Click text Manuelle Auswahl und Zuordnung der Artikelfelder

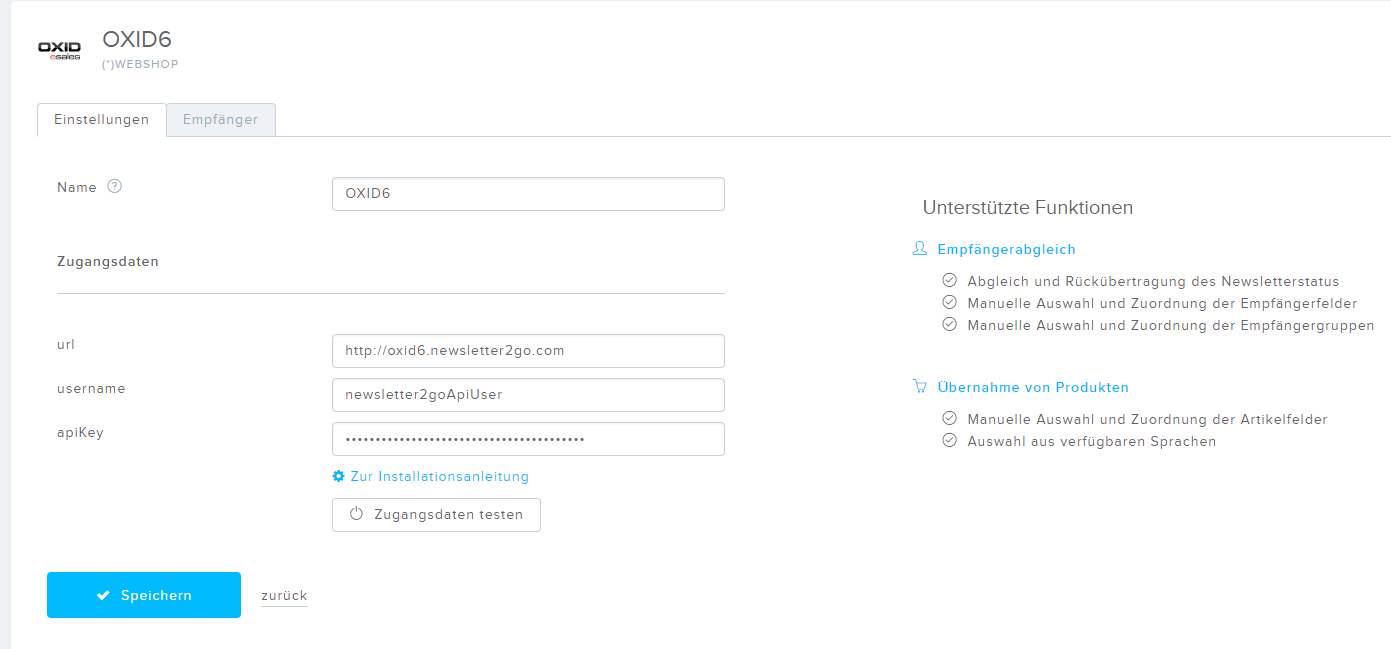(1147, 419)
